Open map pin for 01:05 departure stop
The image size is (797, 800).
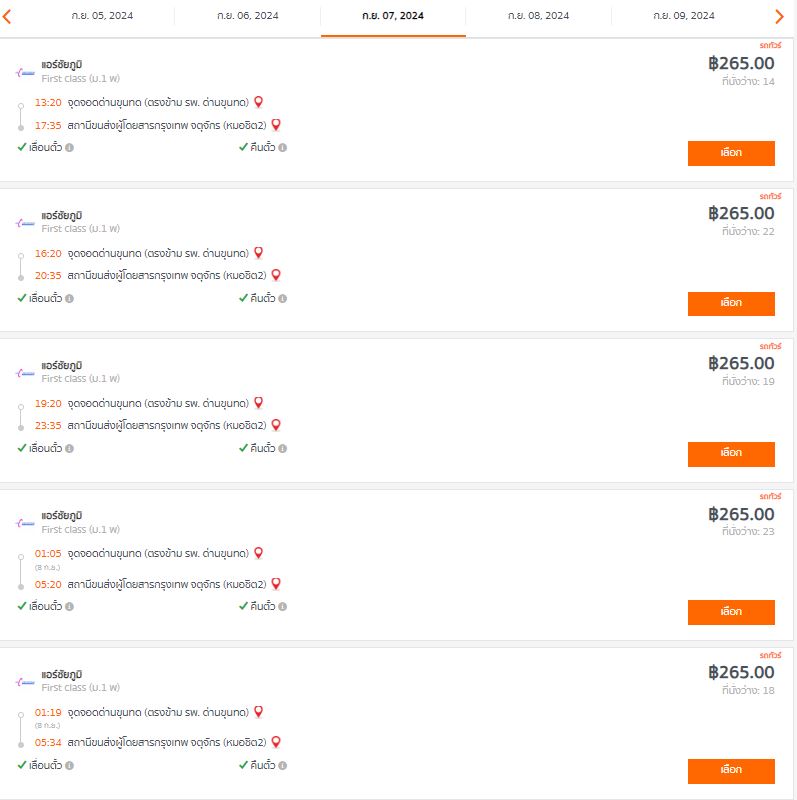click(259, 553)
